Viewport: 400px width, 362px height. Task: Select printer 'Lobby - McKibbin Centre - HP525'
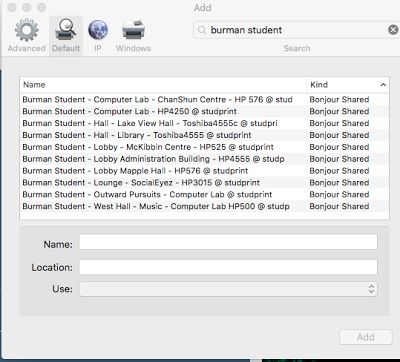tap(204, 147)
